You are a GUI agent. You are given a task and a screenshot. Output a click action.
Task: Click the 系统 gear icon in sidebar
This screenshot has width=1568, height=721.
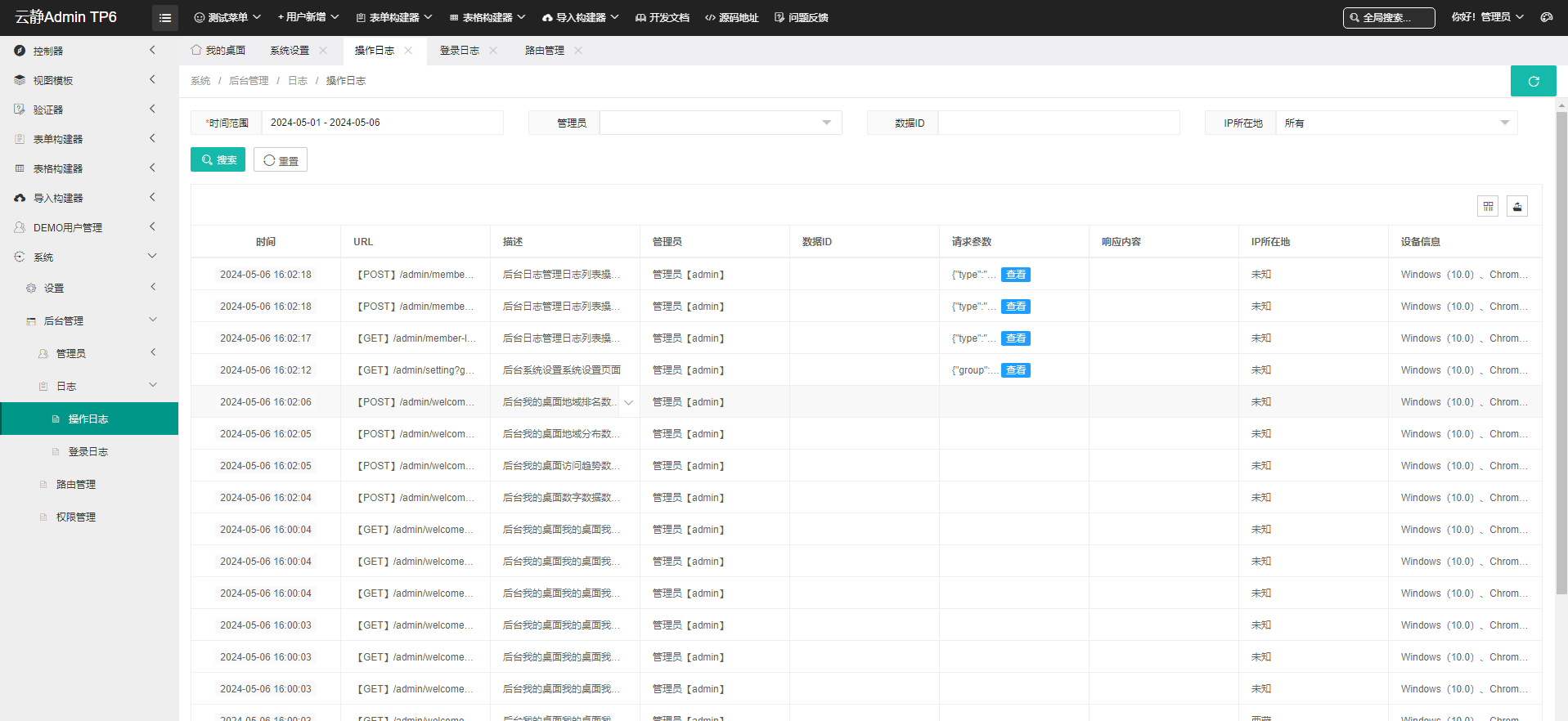click(20, 257)
